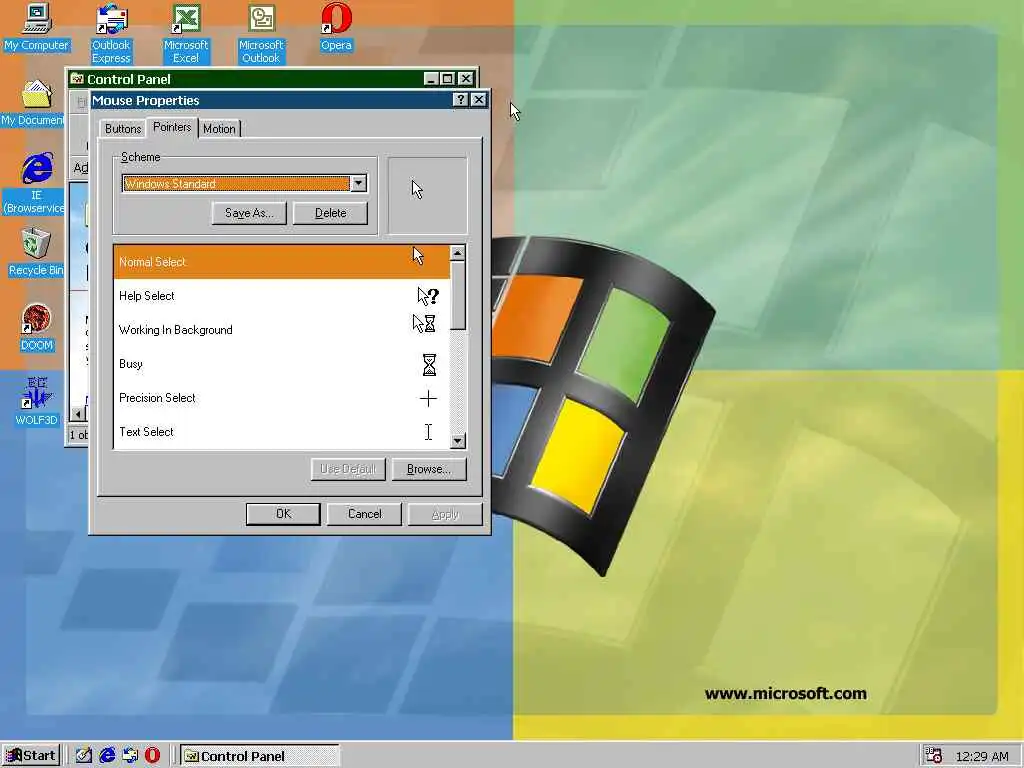Launch DOOM desktop shortcut
The width and height of the screenshot is (1024, 768).
pyautogui.click(x=37, y=327)
